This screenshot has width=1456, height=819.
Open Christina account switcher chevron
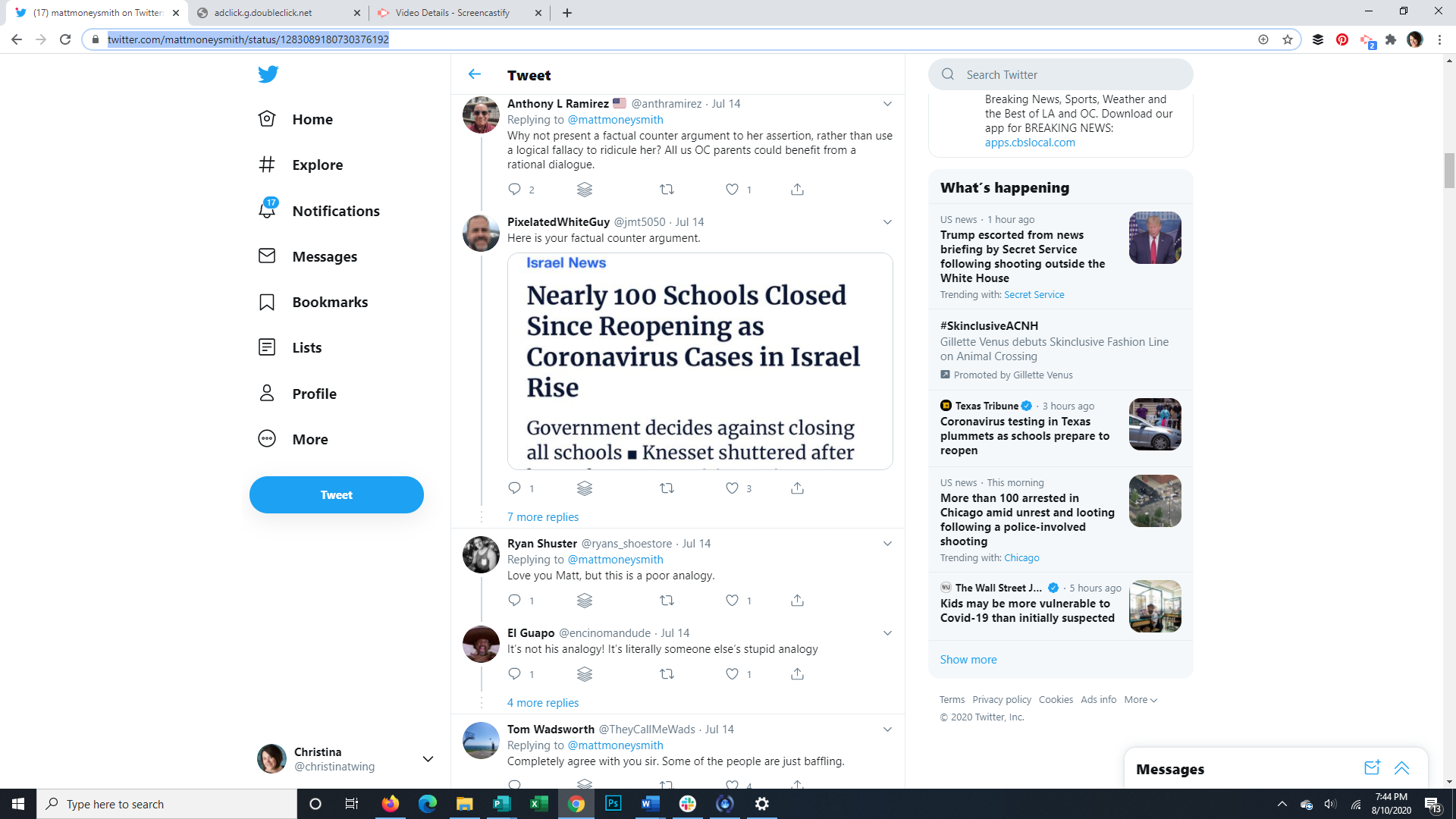tap(428, 759)
